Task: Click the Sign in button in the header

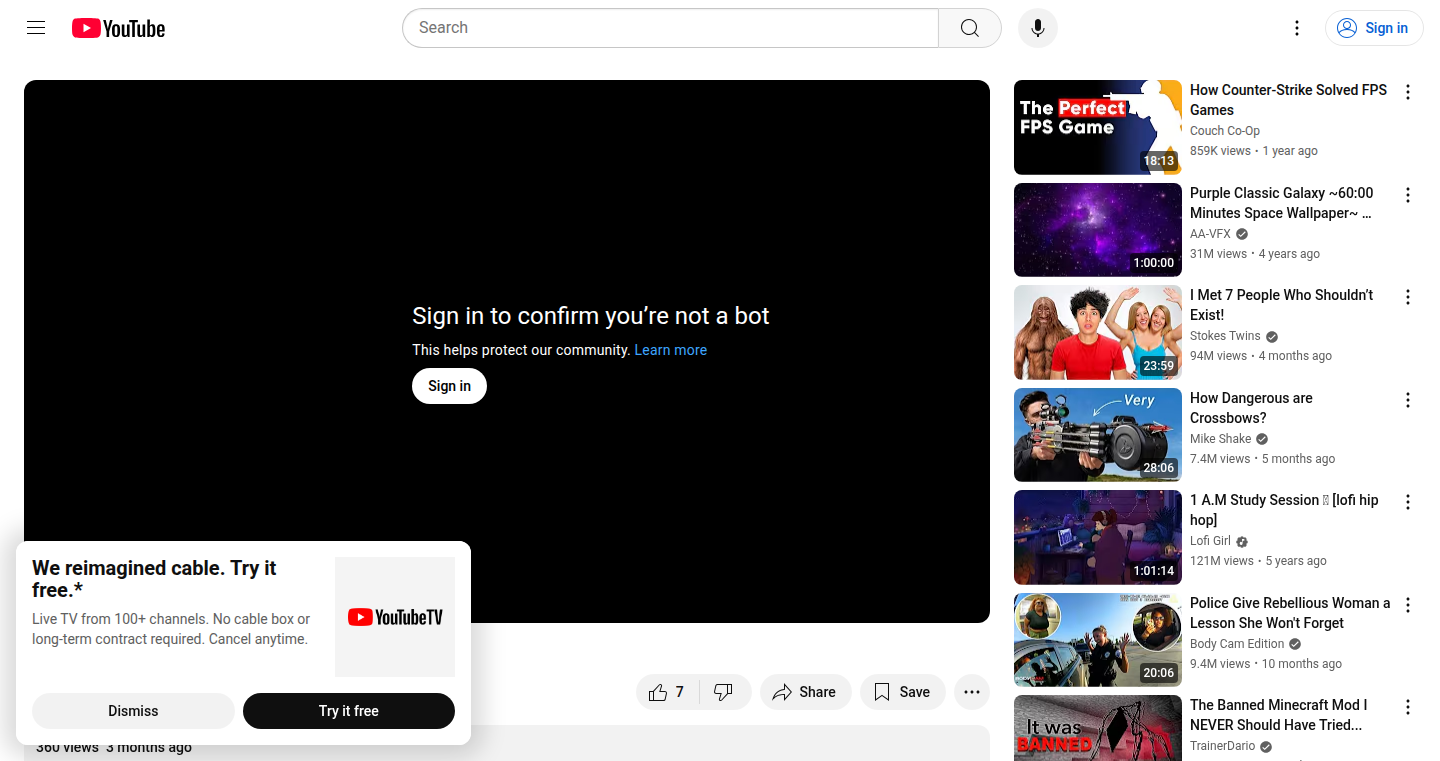Action: click(1374, 28)
